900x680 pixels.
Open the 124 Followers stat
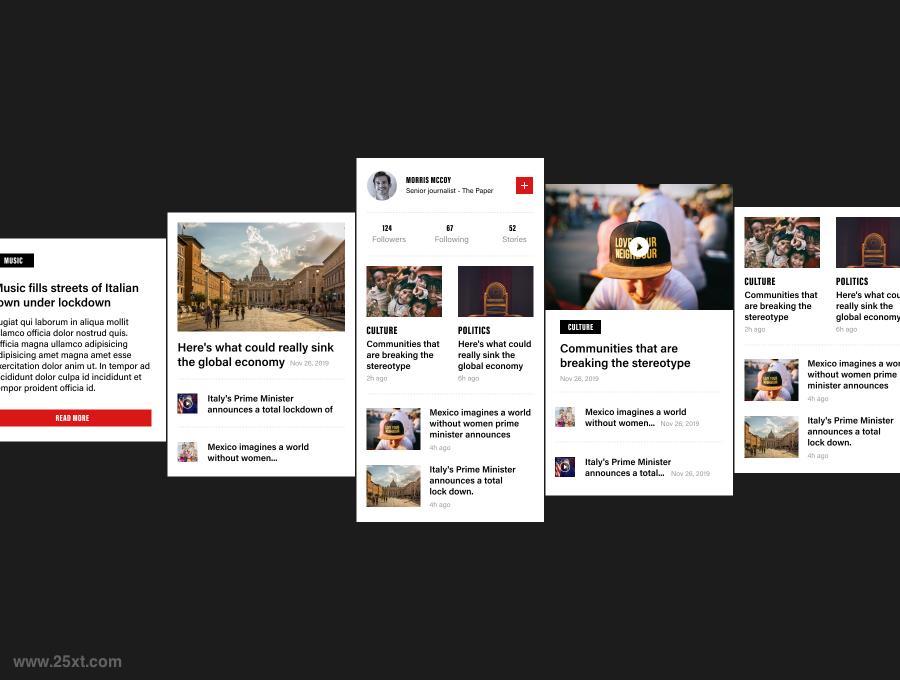(x=389, y=234)
